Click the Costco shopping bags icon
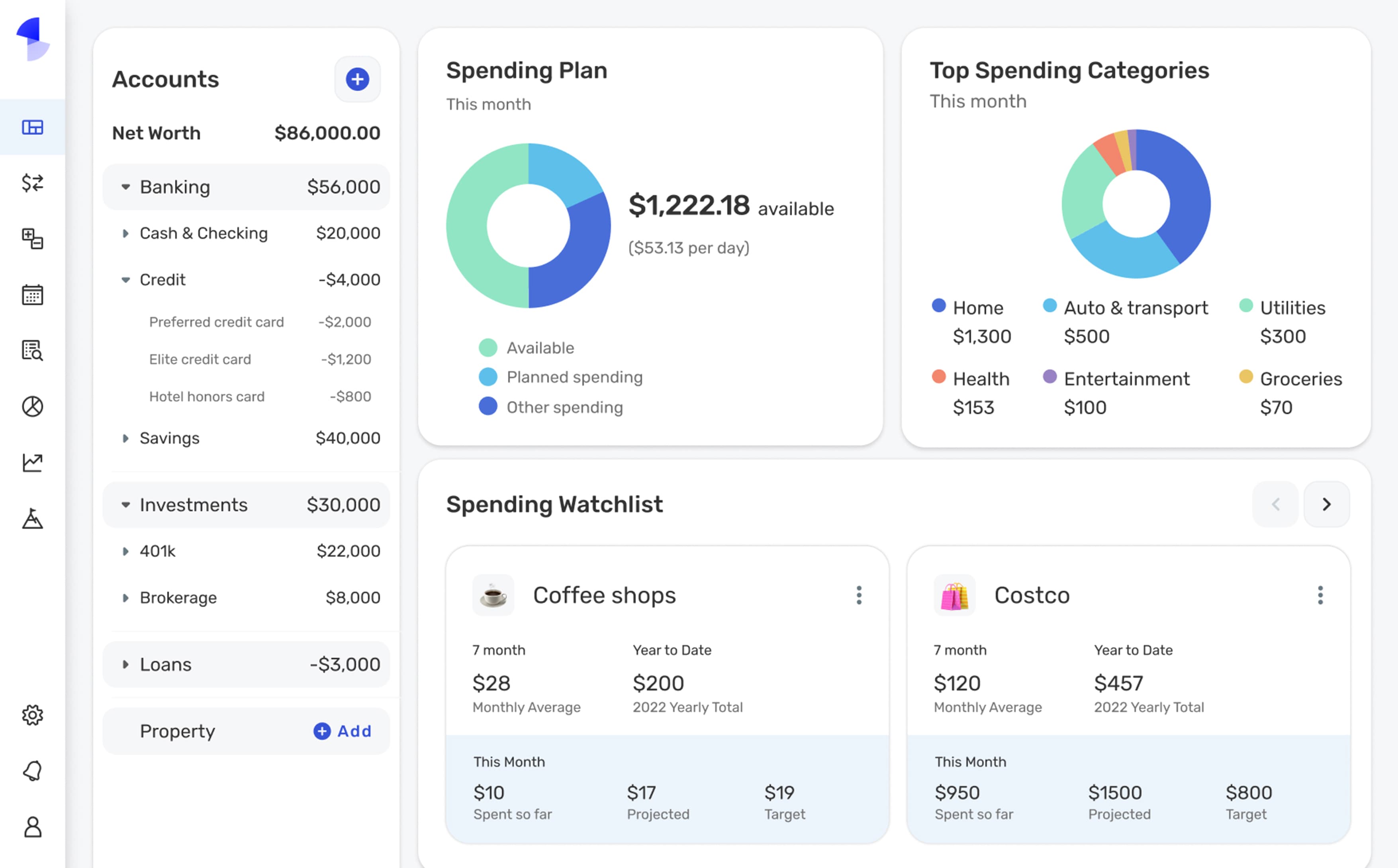The image size is (1398, 868). coord(954,595)
